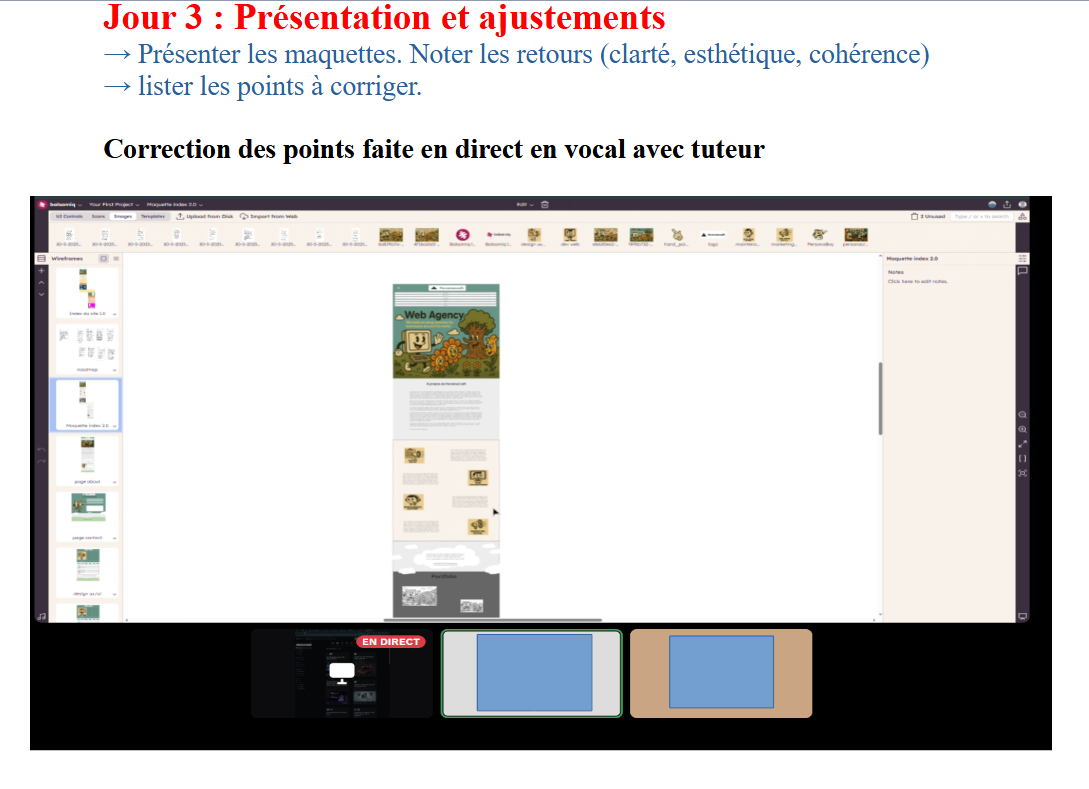This screenshot has height=789, width=1089.
Task: Switch wireframes panel to list view
Action: (115, 258)
